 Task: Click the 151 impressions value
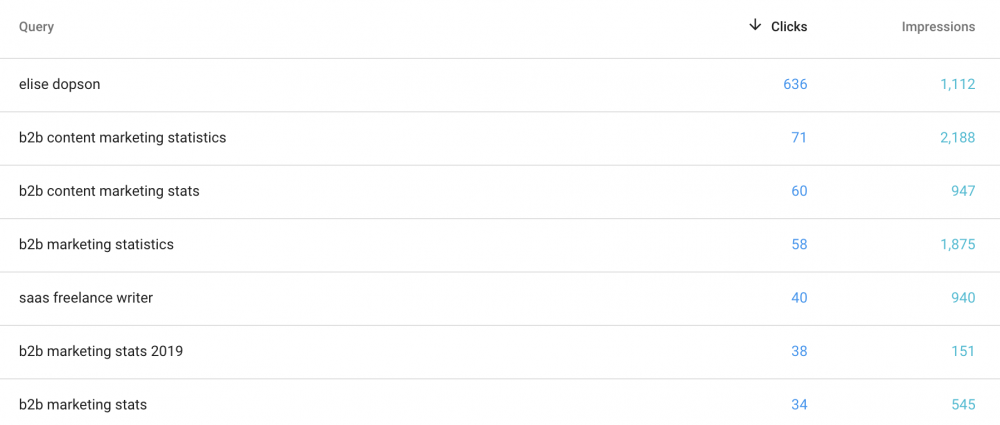pos(963,352)
